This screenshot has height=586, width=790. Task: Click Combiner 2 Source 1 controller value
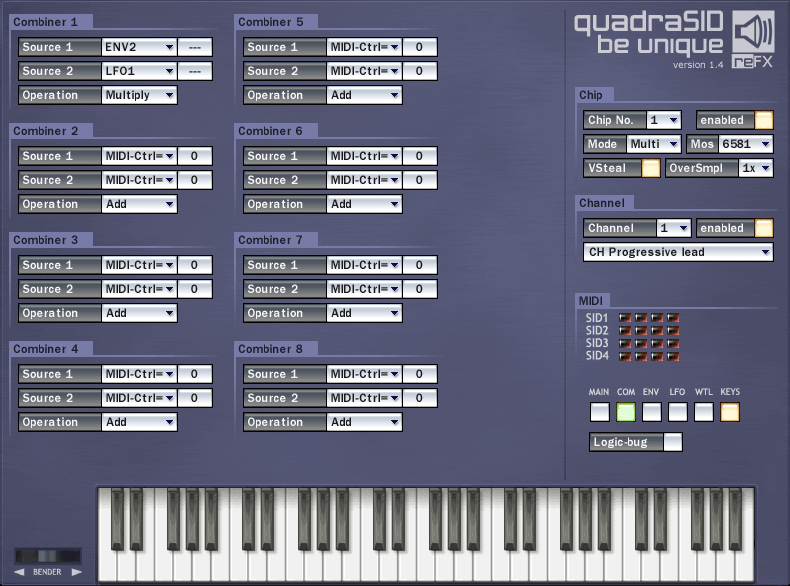click(195, 156)
